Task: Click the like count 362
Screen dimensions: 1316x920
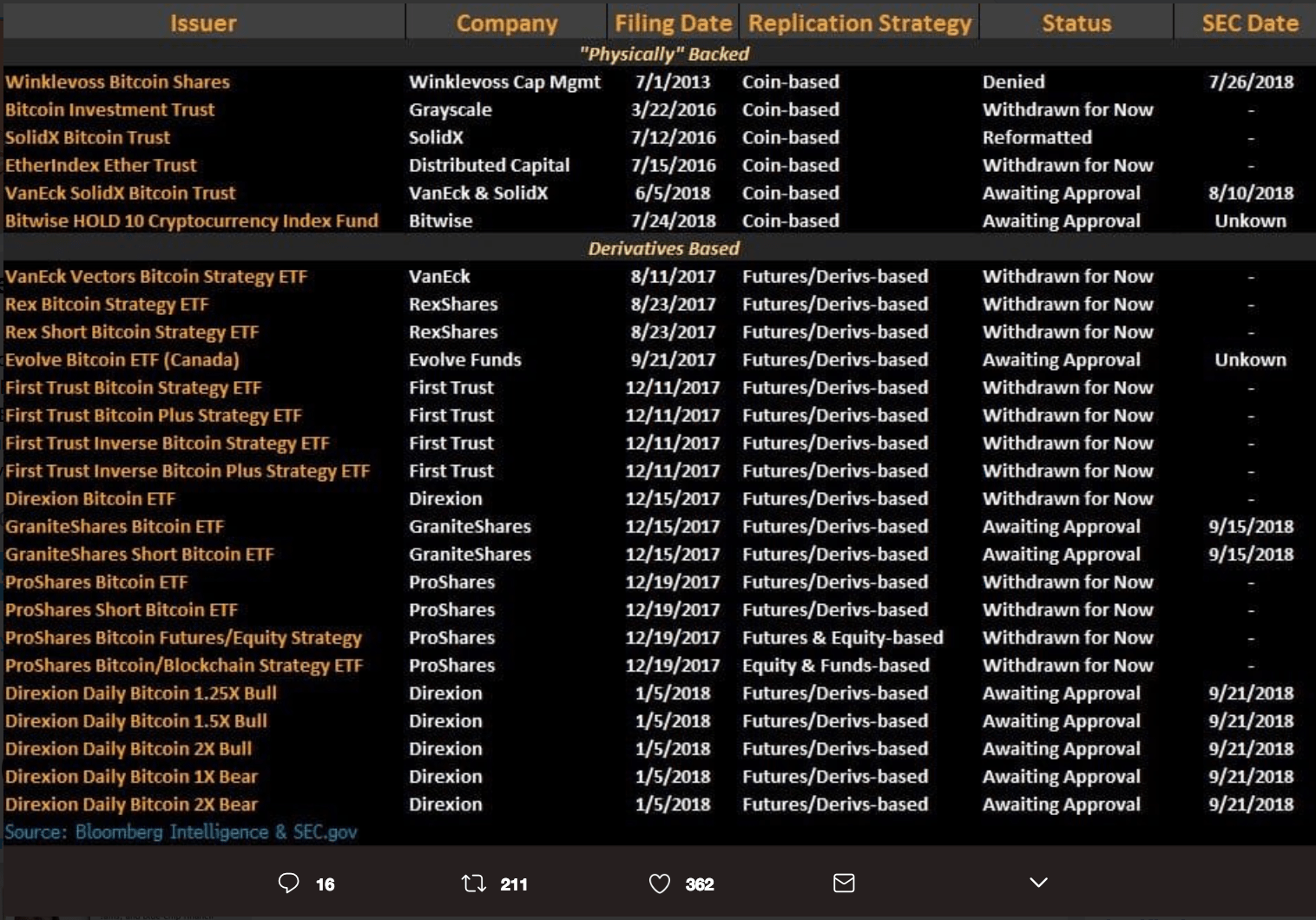Action: (x=700, y=884)
